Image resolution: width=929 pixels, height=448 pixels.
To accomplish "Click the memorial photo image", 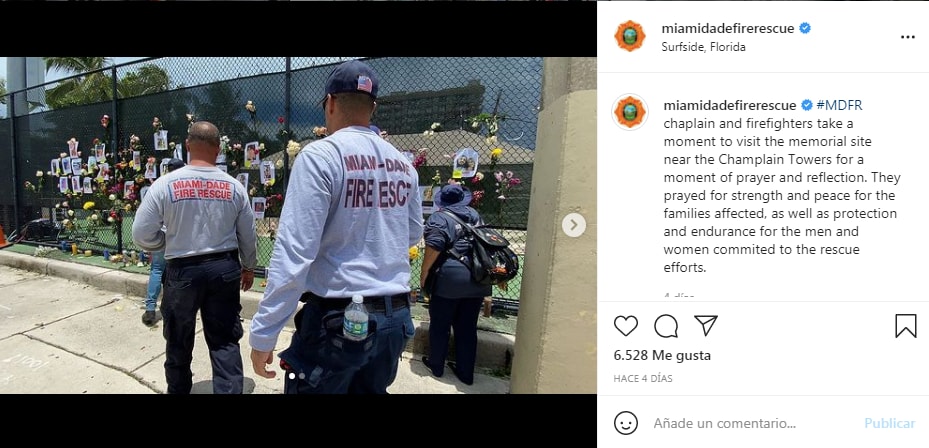I will [x=298, y=225].
